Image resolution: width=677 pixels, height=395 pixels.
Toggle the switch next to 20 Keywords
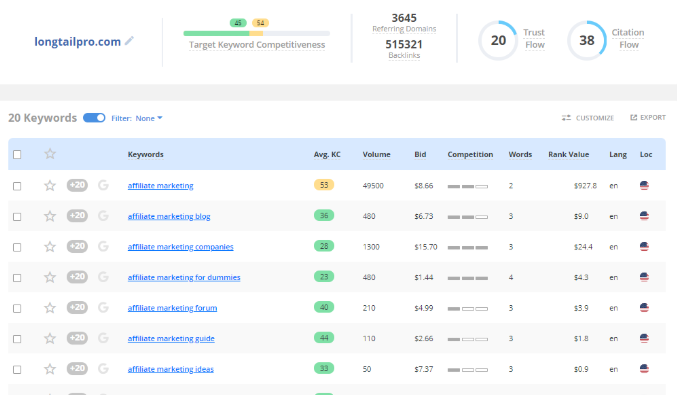(94, 118)
